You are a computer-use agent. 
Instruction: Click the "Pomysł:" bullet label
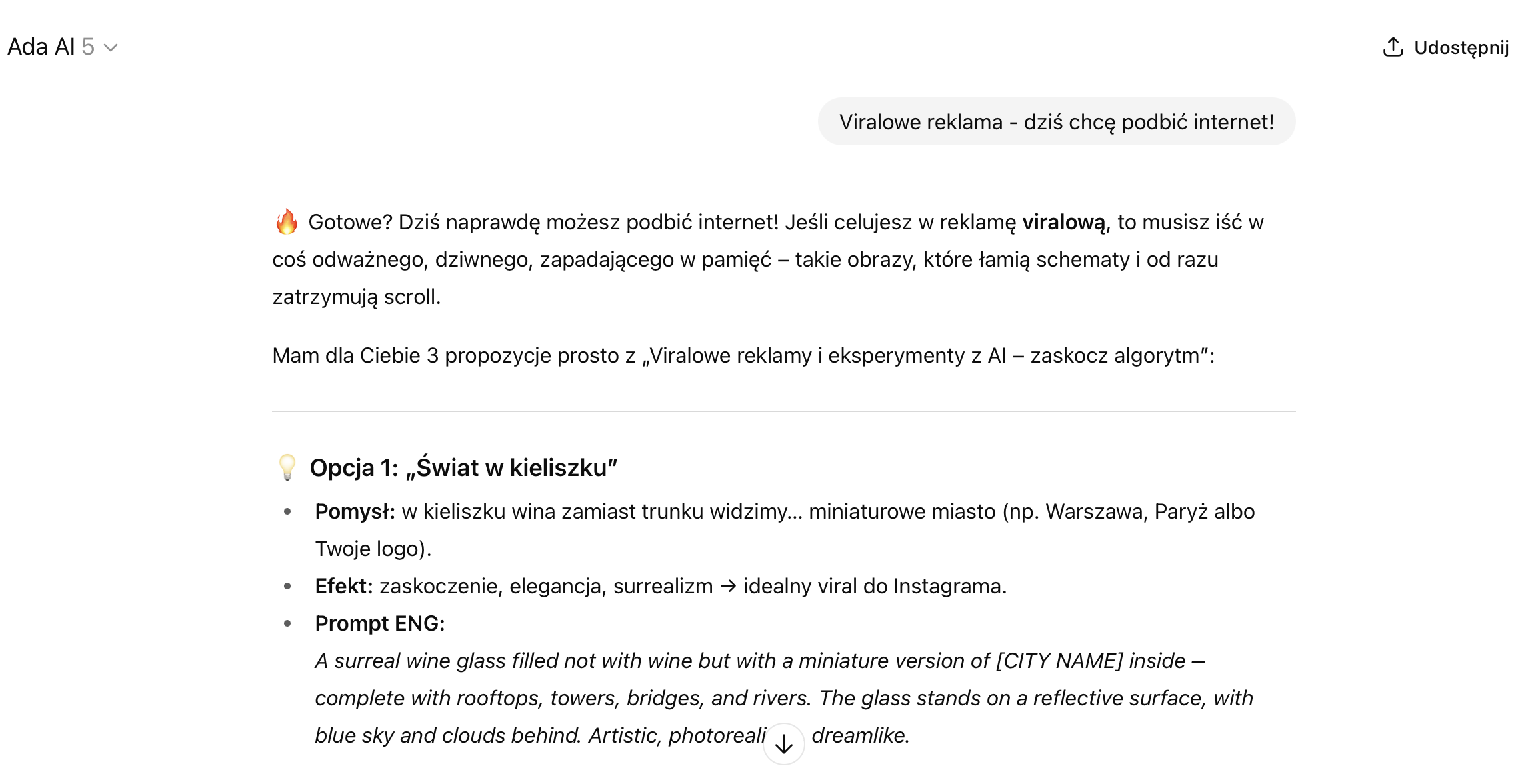(355, 511)
